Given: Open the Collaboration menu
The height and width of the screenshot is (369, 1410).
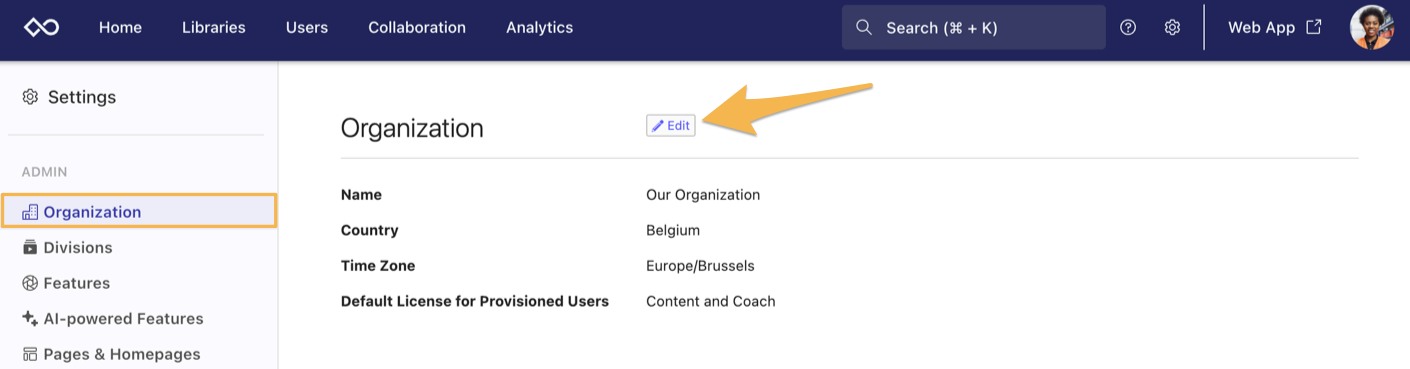Looking at the screenshot, I should coord(417,27).
